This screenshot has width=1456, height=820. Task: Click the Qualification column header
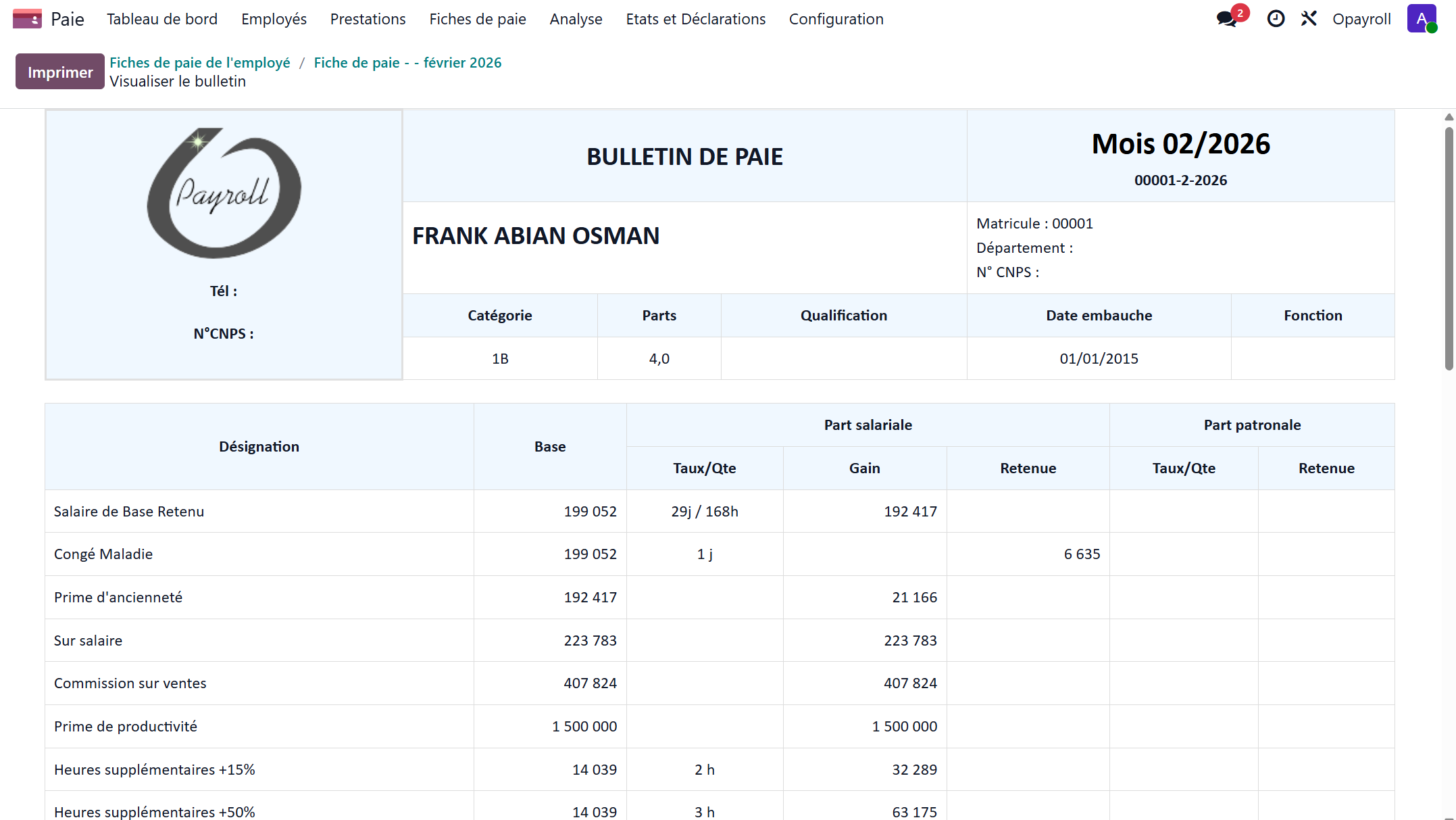pos(844,315)
